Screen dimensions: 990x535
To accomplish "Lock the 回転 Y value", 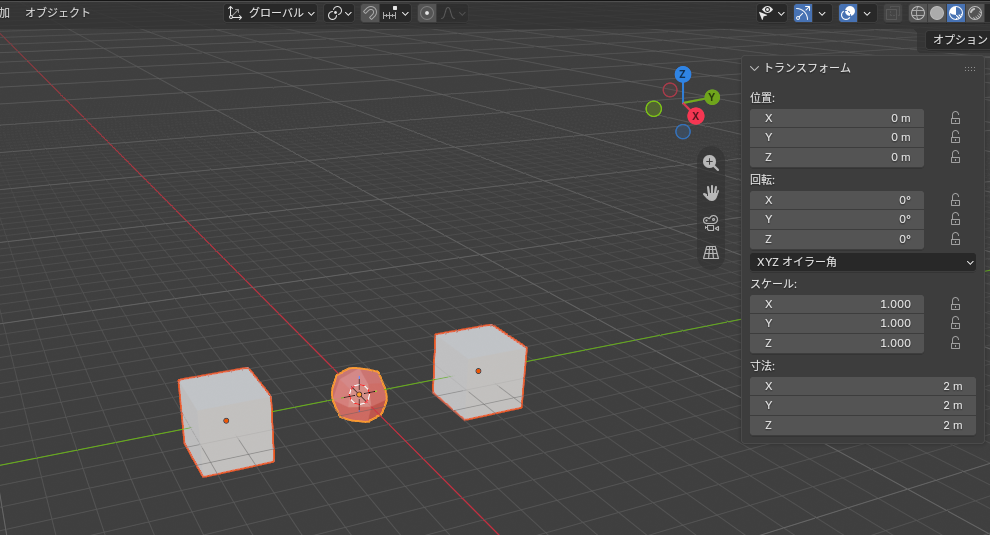I will pos(955,219).
